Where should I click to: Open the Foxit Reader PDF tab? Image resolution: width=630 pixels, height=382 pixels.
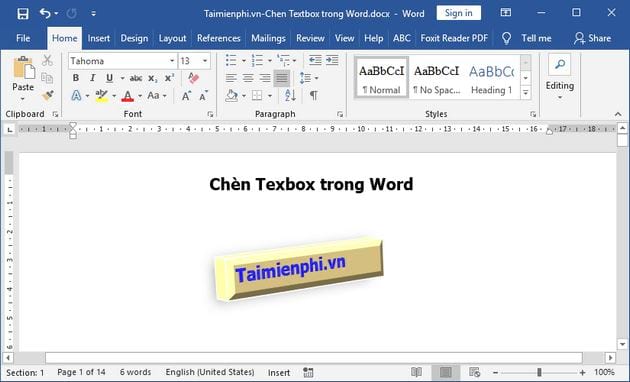coord(454,38)
